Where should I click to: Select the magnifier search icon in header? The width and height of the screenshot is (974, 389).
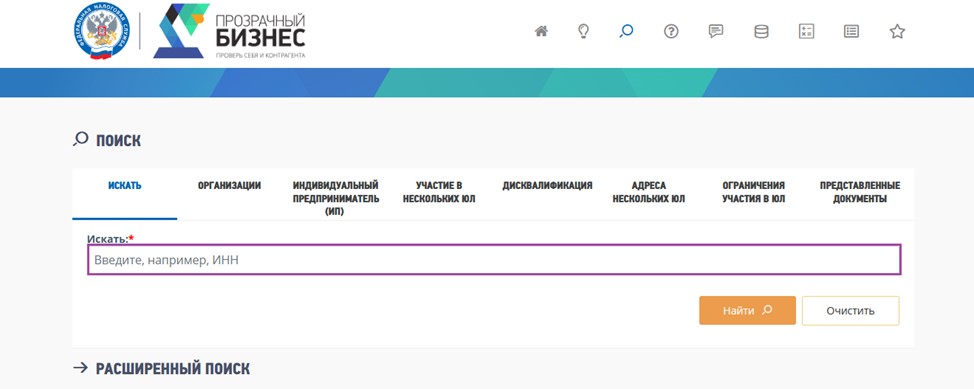(626, 31)
